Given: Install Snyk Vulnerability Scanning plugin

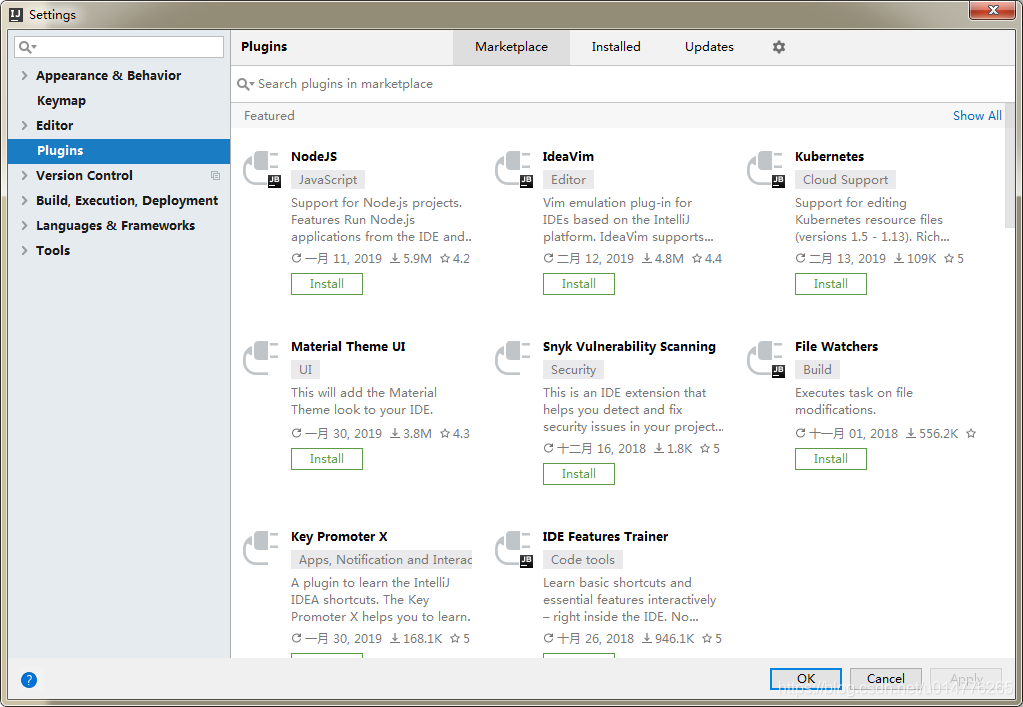Looking at the screenshot, I should pyautogui.click(x=579, y=474).
